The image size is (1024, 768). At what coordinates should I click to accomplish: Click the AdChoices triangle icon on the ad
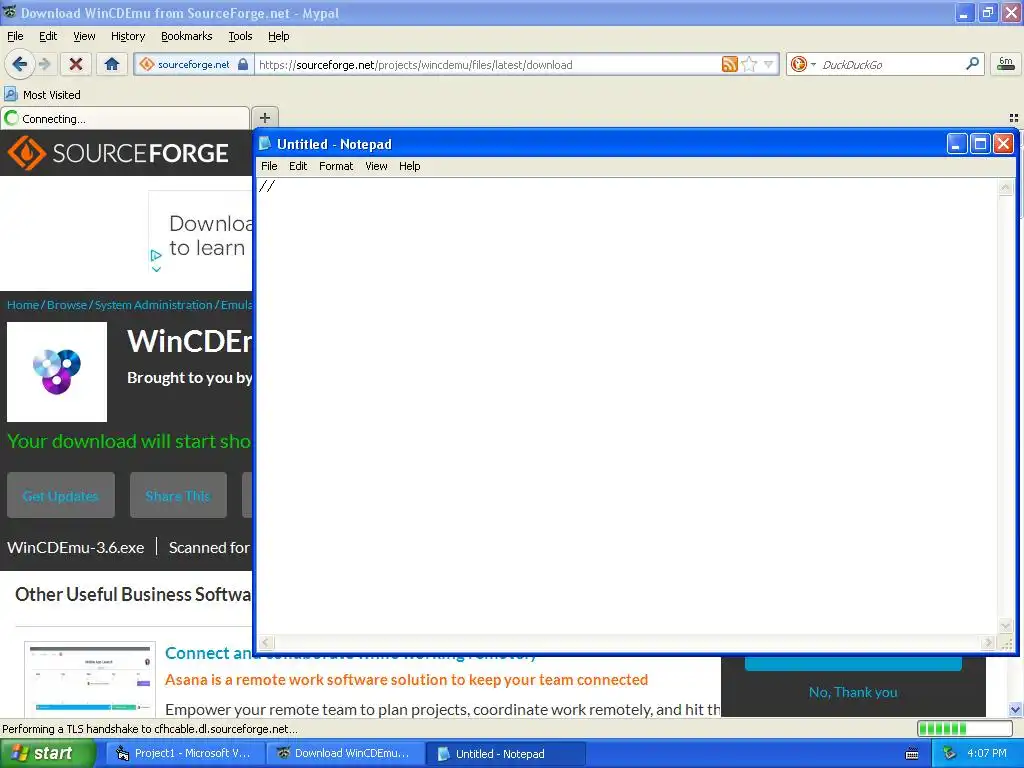[x=156, y=255]
